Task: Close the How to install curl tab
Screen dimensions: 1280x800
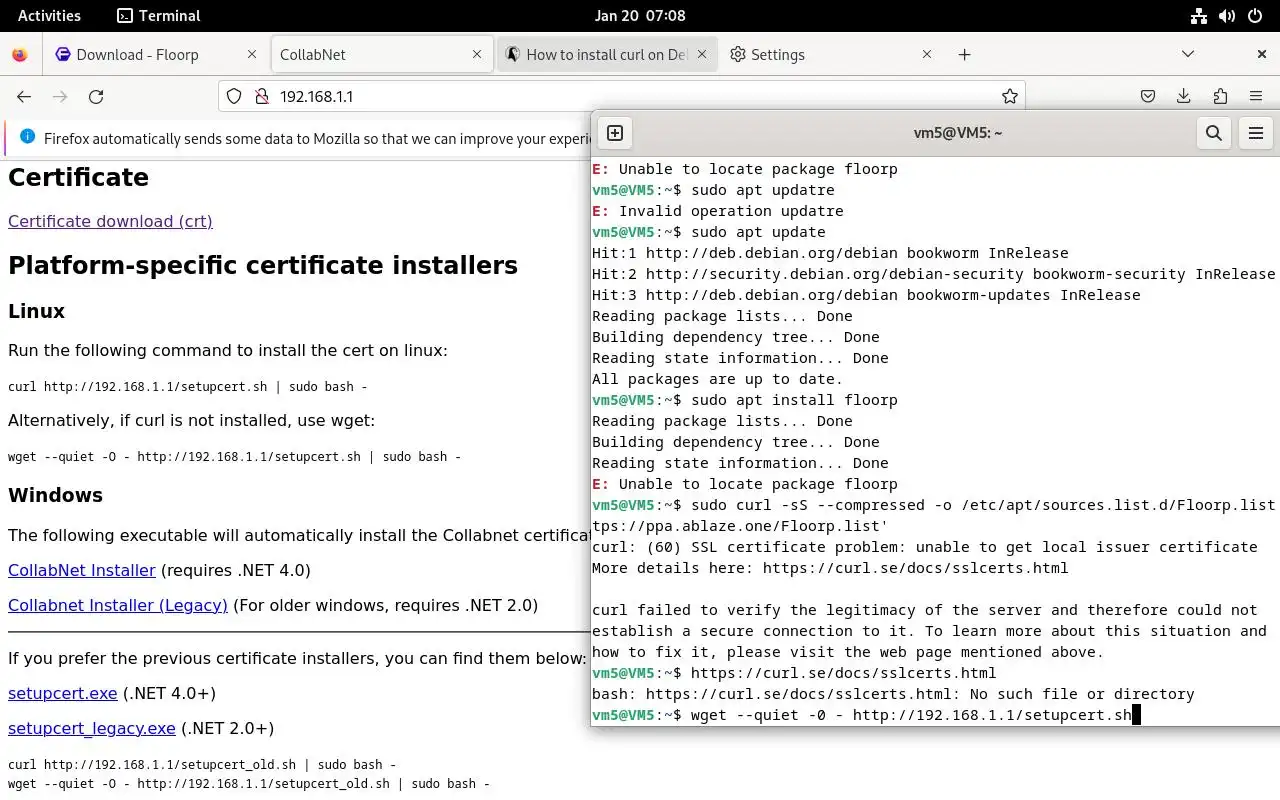Action: [702, 55]
